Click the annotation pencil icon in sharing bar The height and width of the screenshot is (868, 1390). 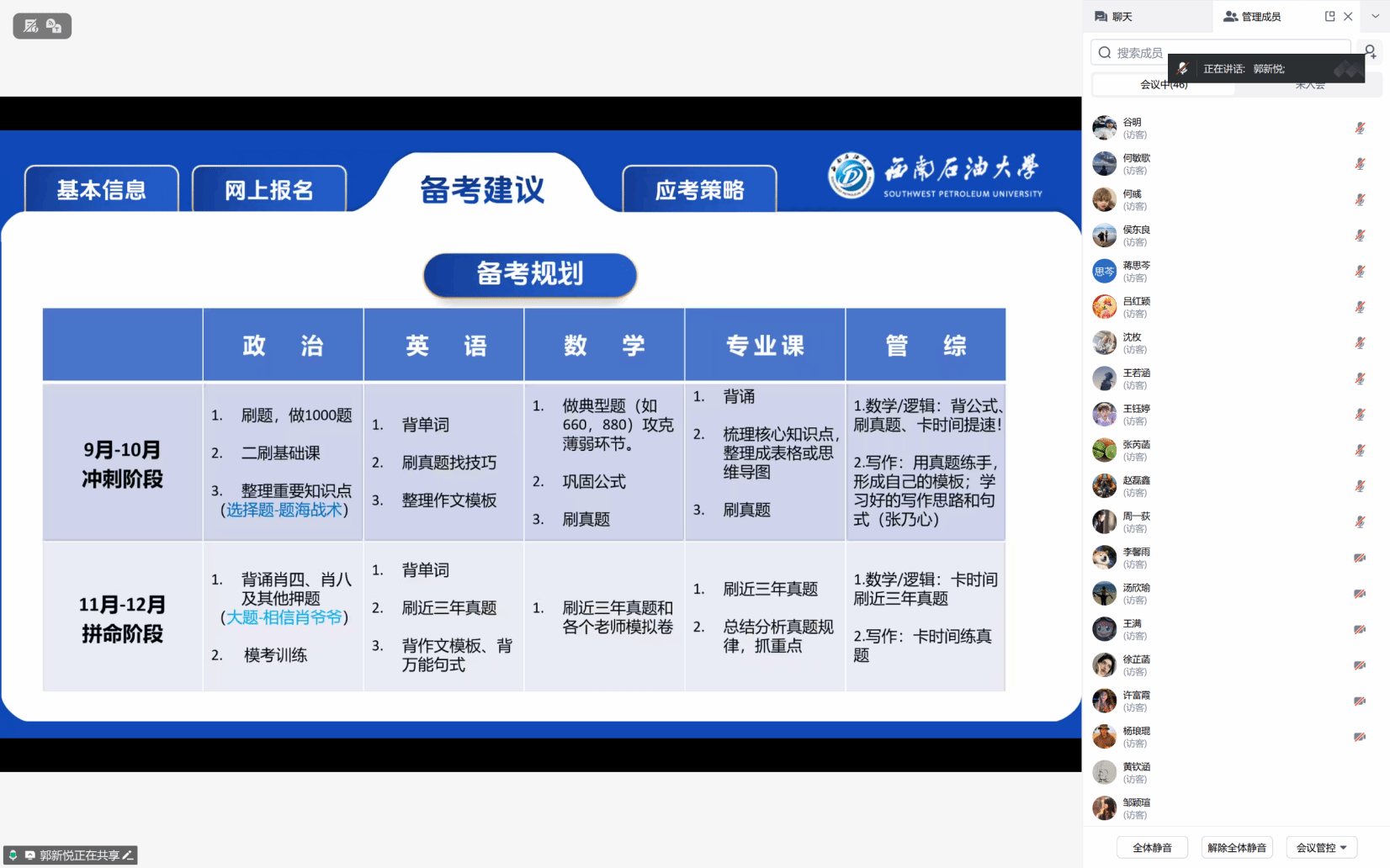(128, 855)
